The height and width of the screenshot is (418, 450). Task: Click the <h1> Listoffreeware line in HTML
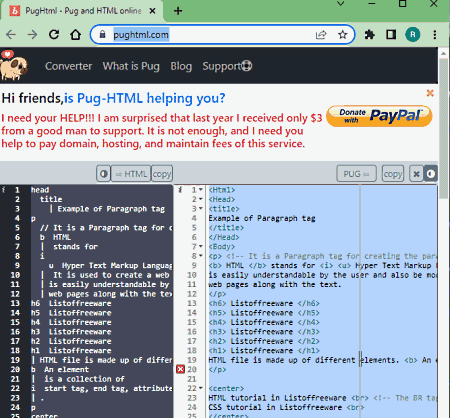click(x=264, y=351)
